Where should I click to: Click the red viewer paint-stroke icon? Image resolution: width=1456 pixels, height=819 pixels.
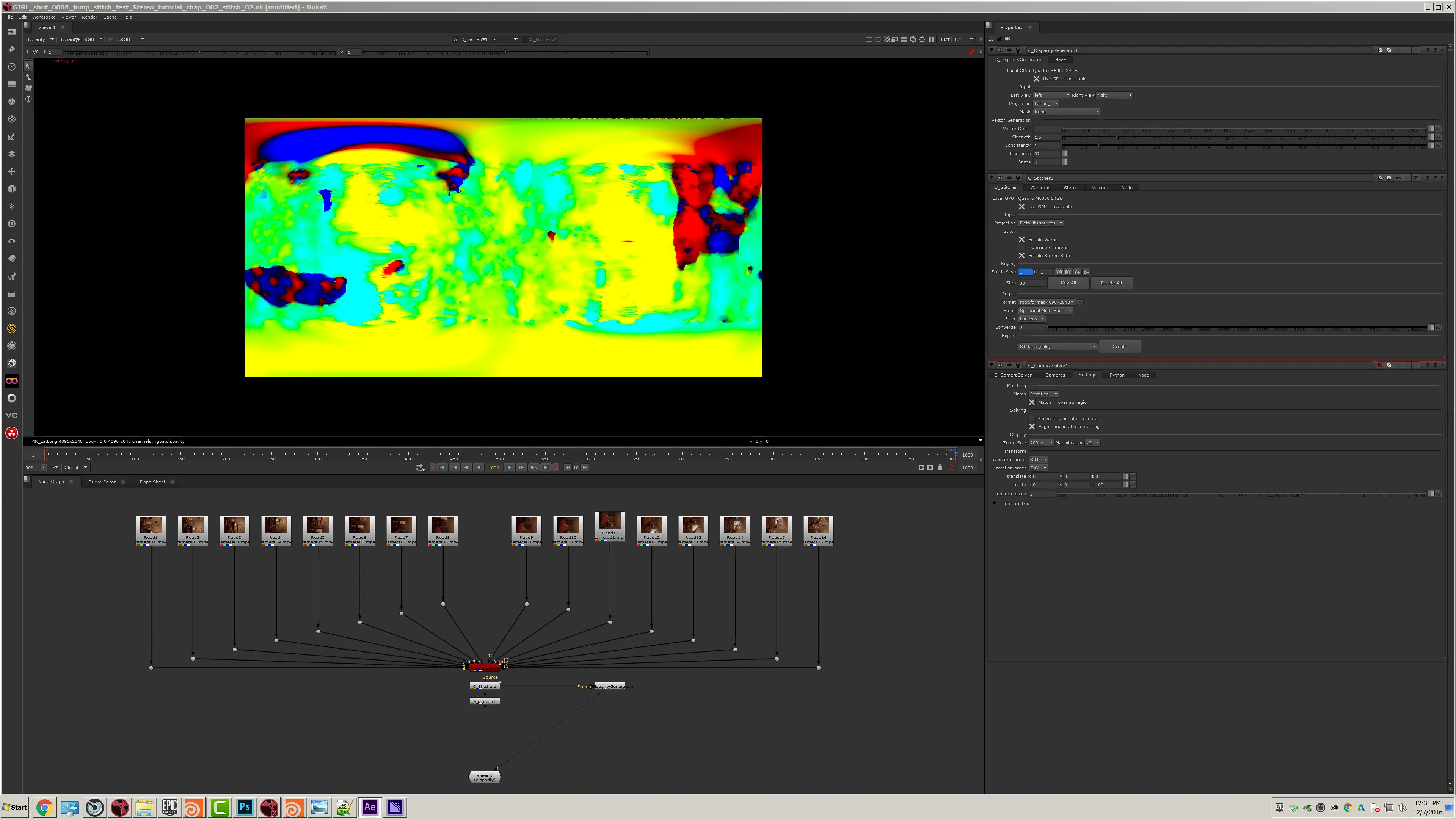tap(971, 52)
